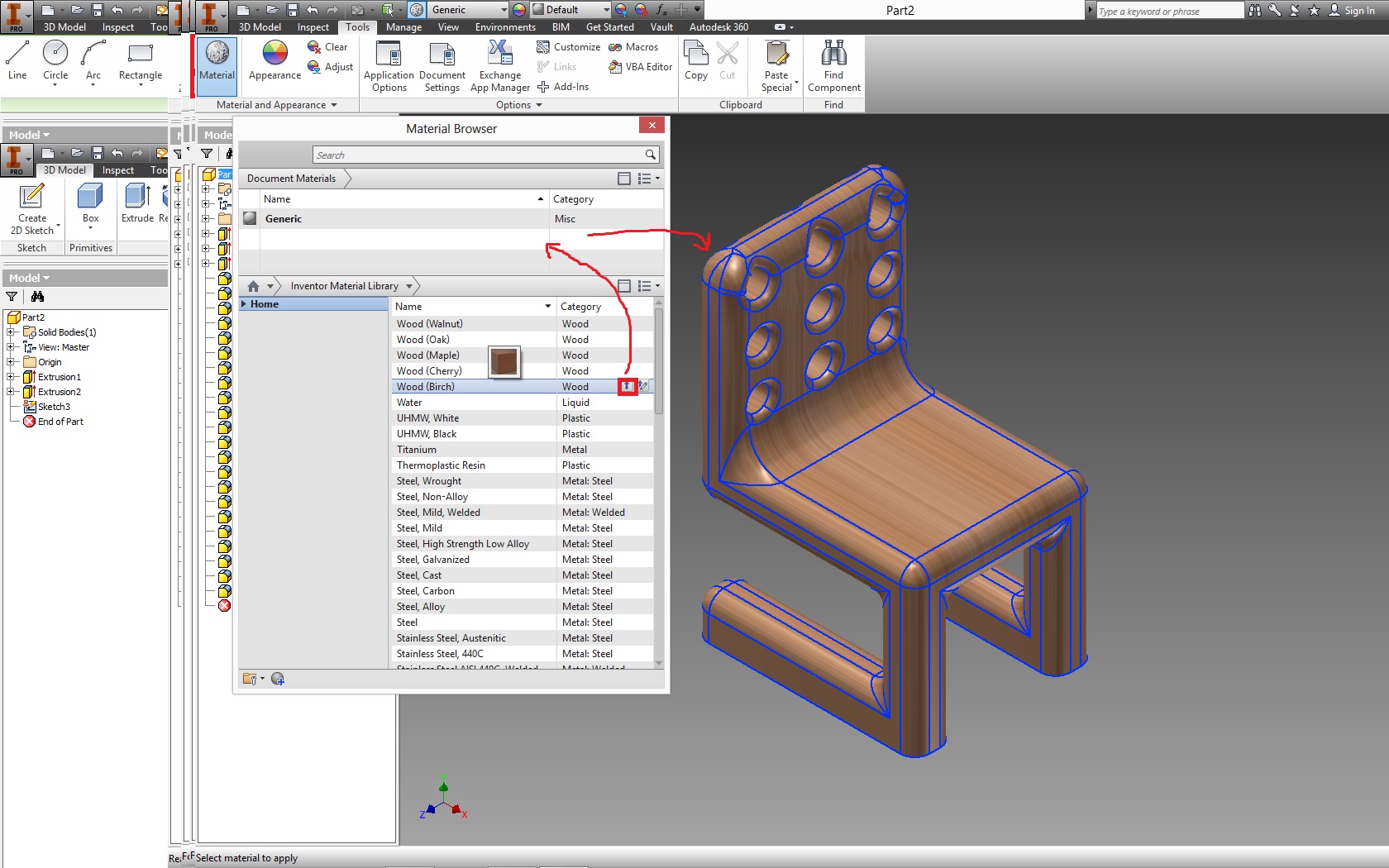Open the Inventor Material Library dropdown arrow

pyautogui.click(x=409, y=286)
